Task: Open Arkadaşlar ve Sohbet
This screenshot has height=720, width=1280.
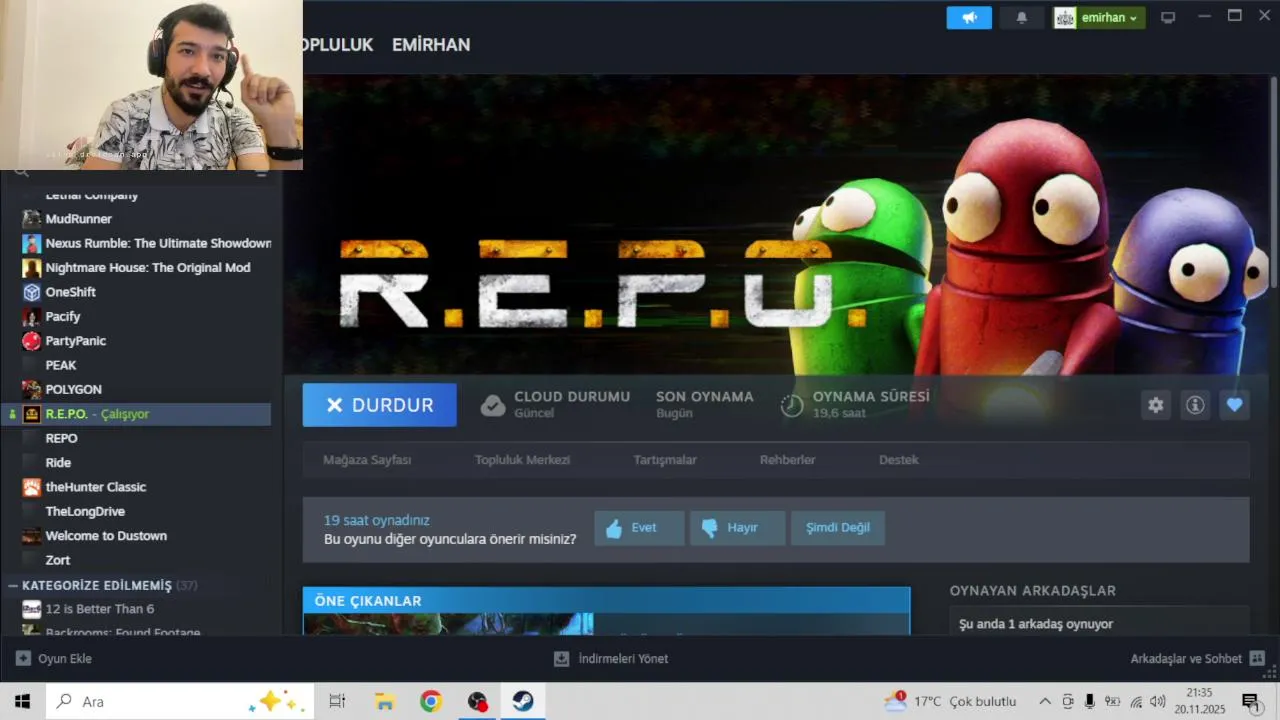Action: pos(1198,659)
